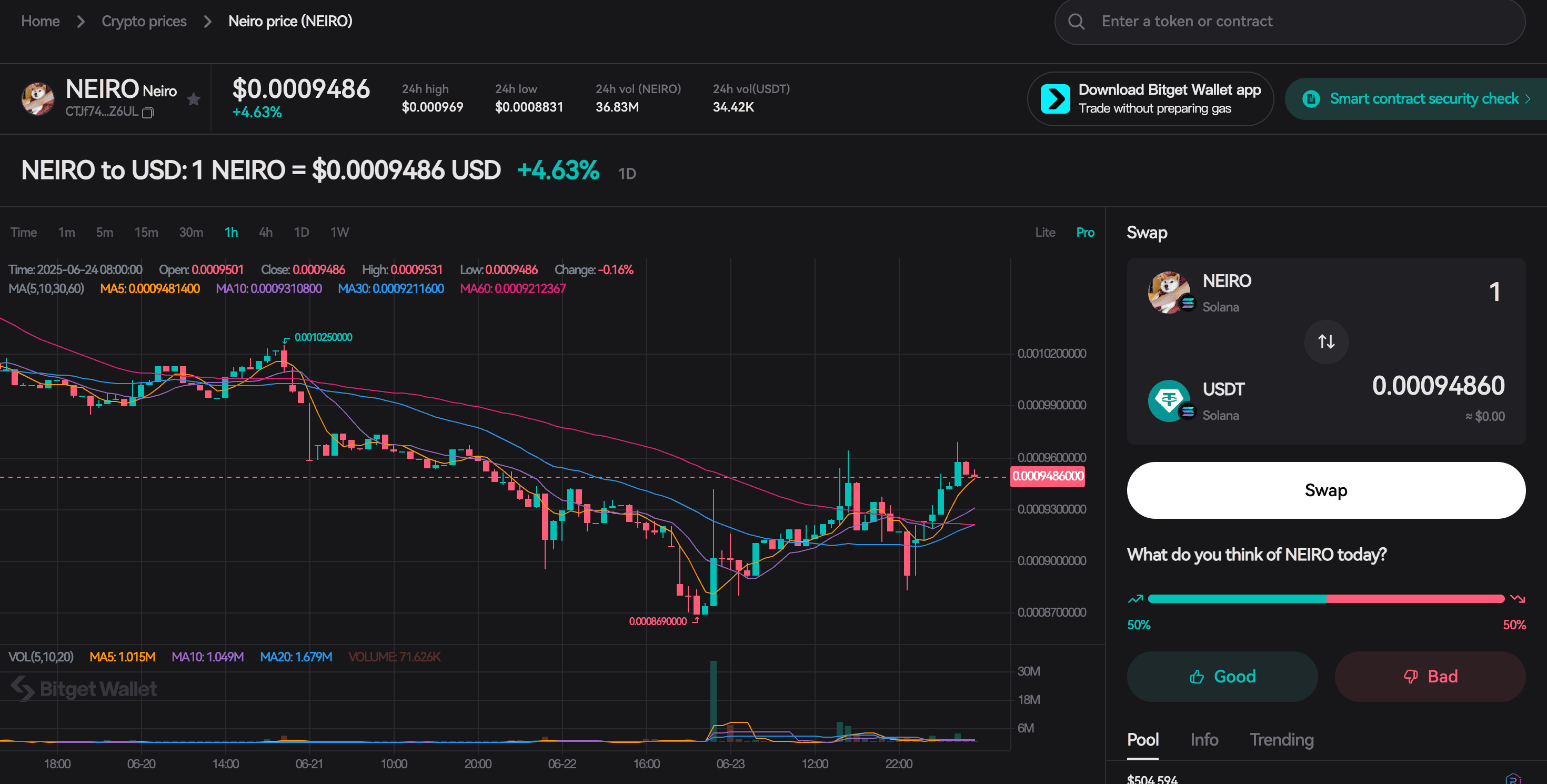The height and width of the screenshot is (784, 1547).
Task: Click the bearish trend arrow icon
Action: tap(1517, 598)
